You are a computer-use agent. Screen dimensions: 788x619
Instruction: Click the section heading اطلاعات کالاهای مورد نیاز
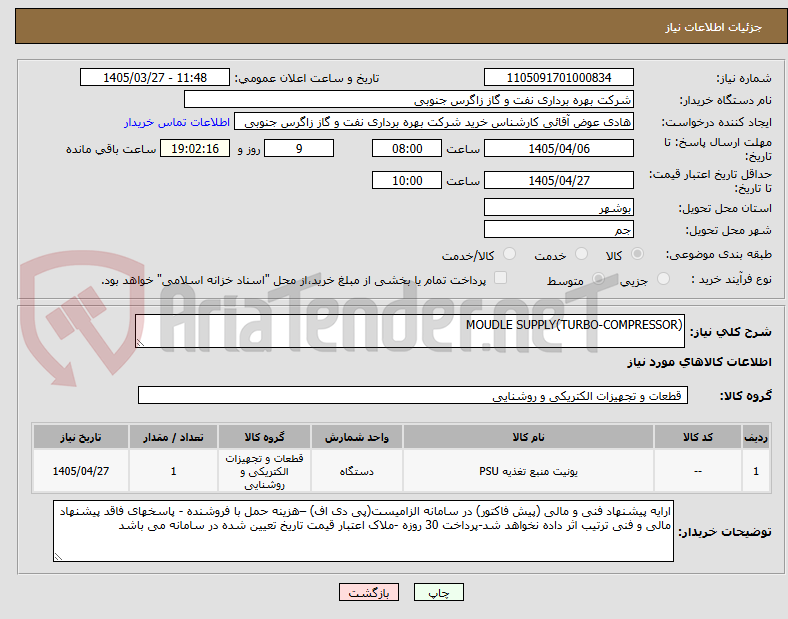[x=699, y=362]
